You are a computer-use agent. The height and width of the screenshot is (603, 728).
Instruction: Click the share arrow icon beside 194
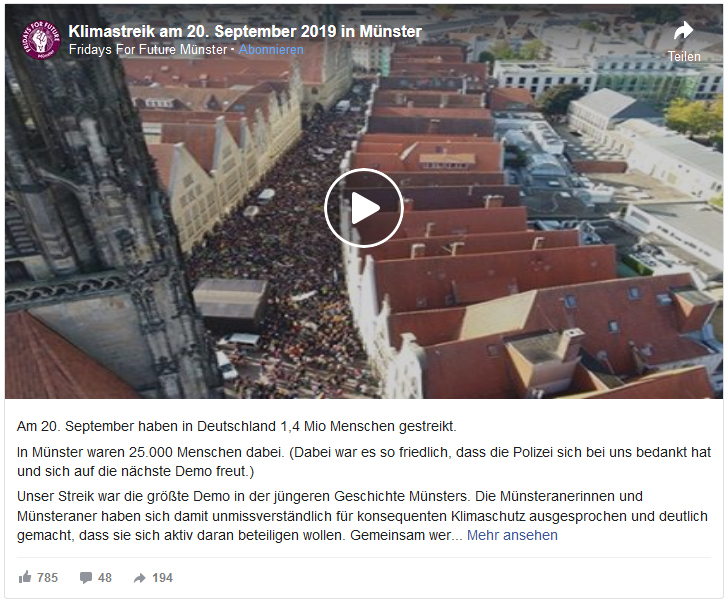[139, 578]
